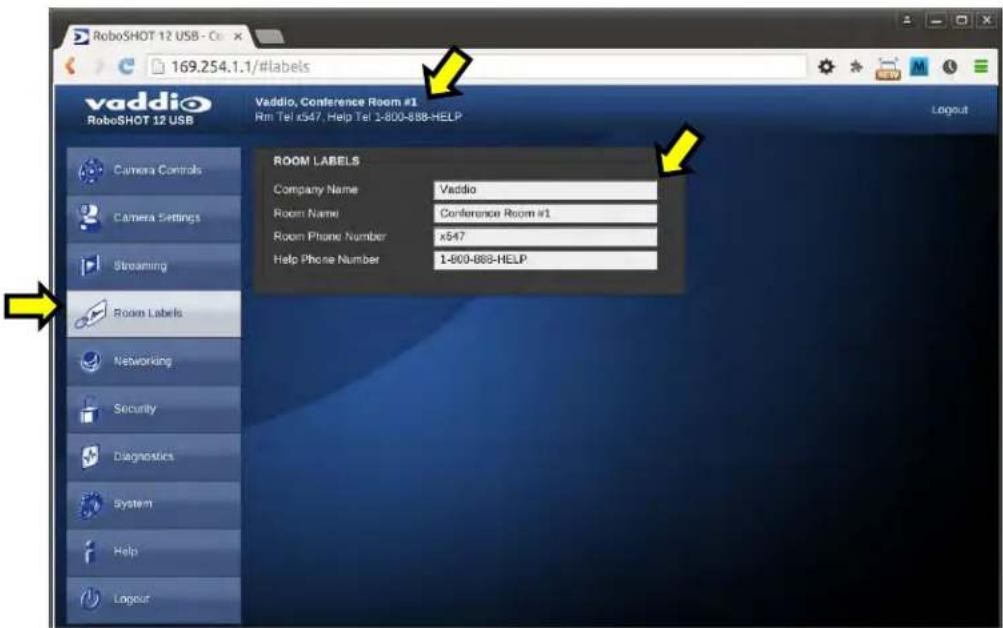Click the Room Name field
Viewport: 1003px width, 628px height.
pos(545,213)
